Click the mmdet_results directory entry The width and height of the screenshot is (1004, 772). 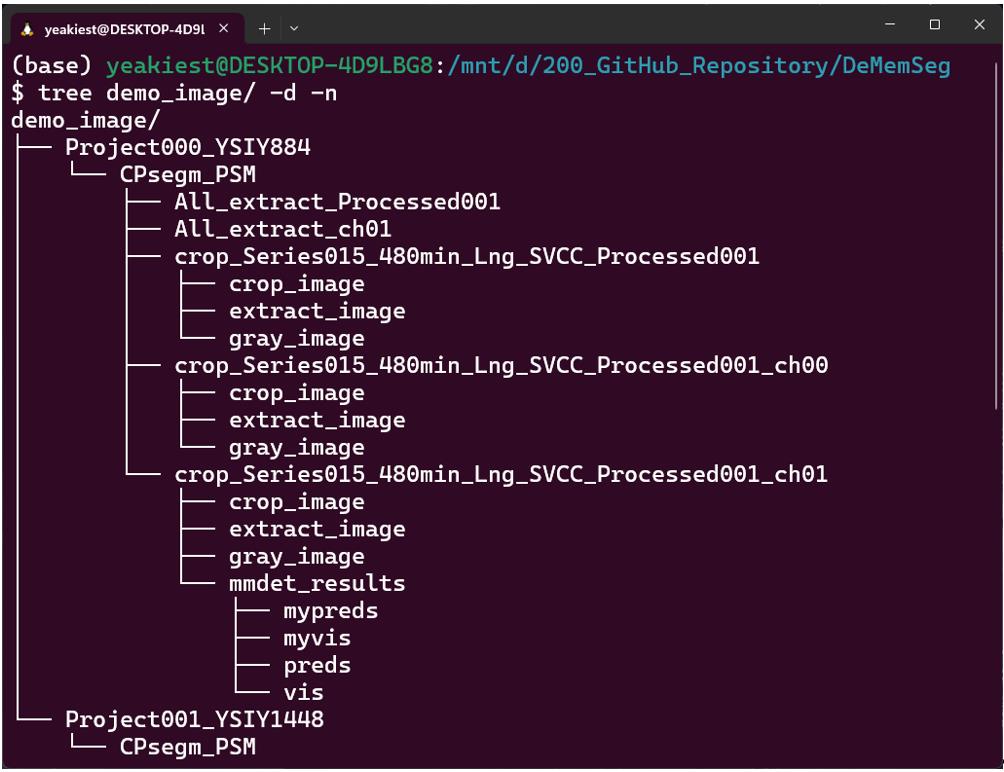317,583
